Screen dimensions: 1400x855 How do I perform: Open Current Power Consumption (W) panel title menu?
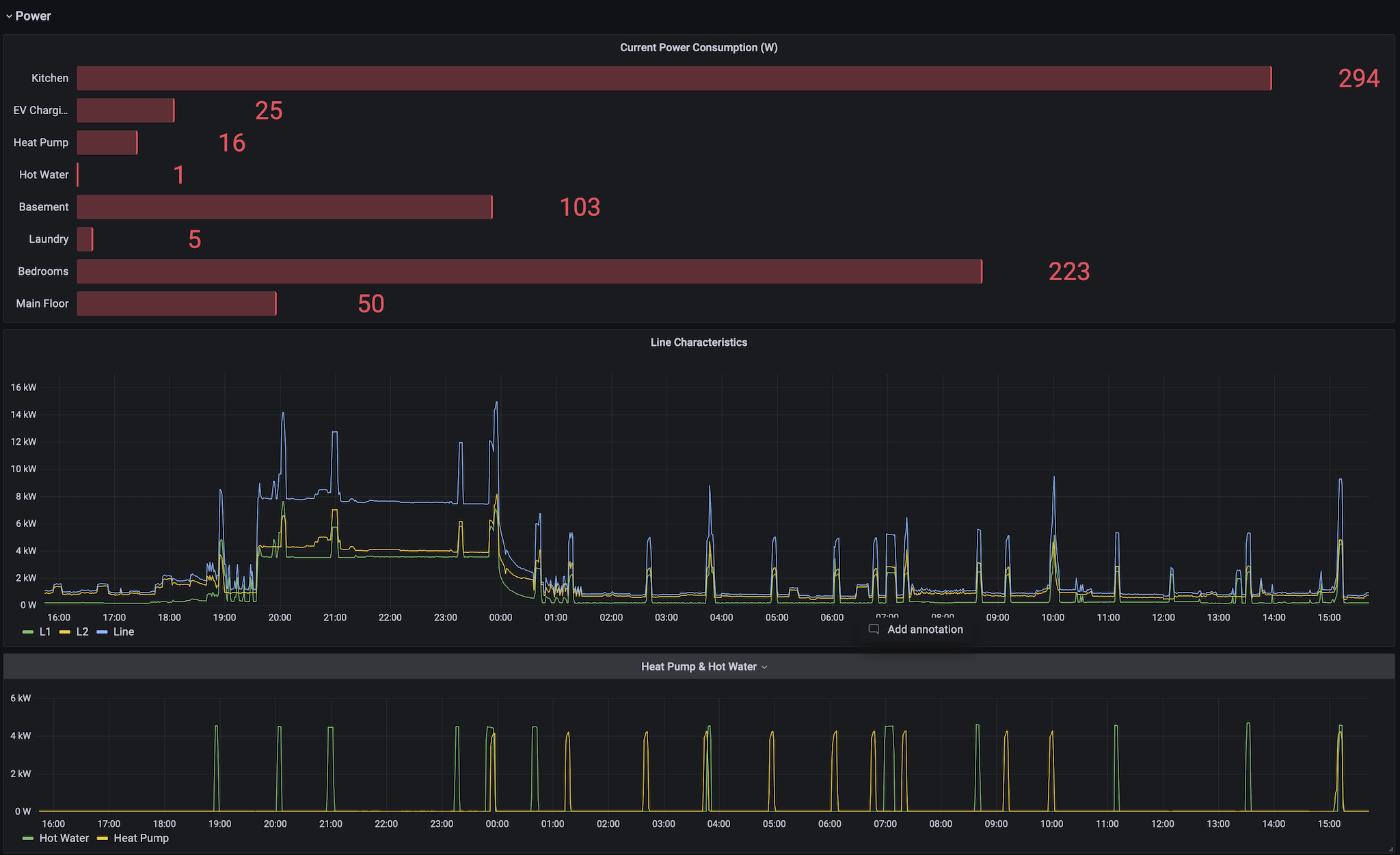(698, 48)
